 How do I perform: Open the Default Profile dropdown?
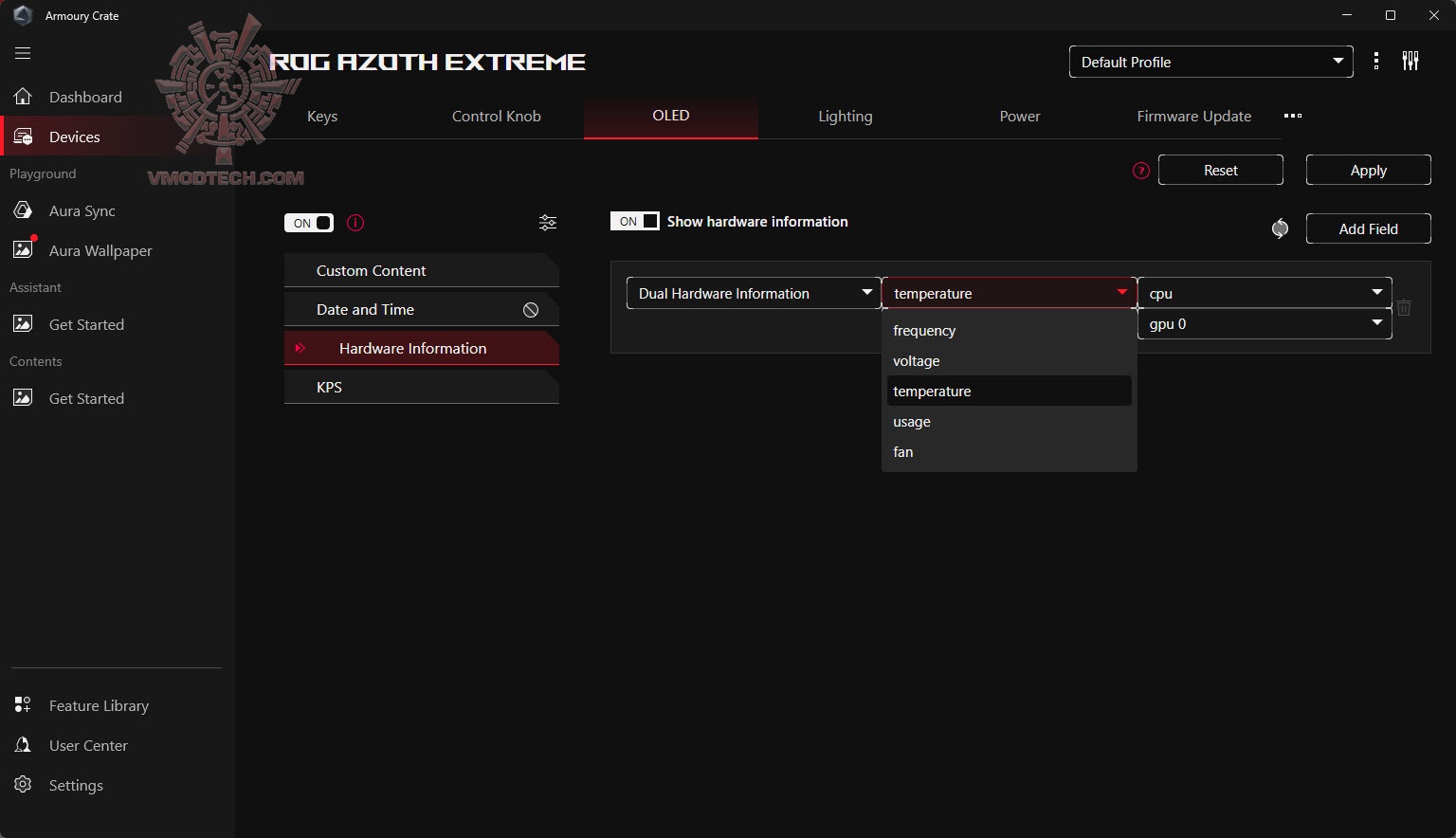pos(1211,62)
